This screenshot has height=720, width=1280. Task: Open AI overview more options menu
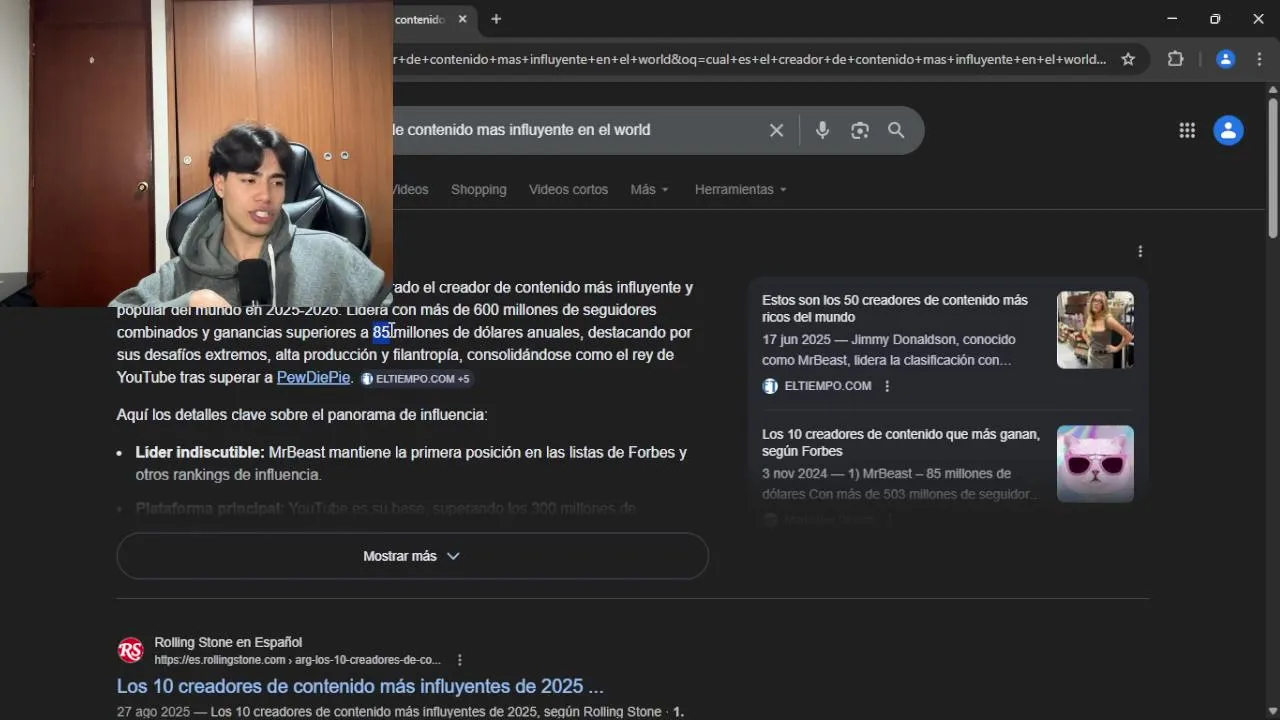point(1140,251)
